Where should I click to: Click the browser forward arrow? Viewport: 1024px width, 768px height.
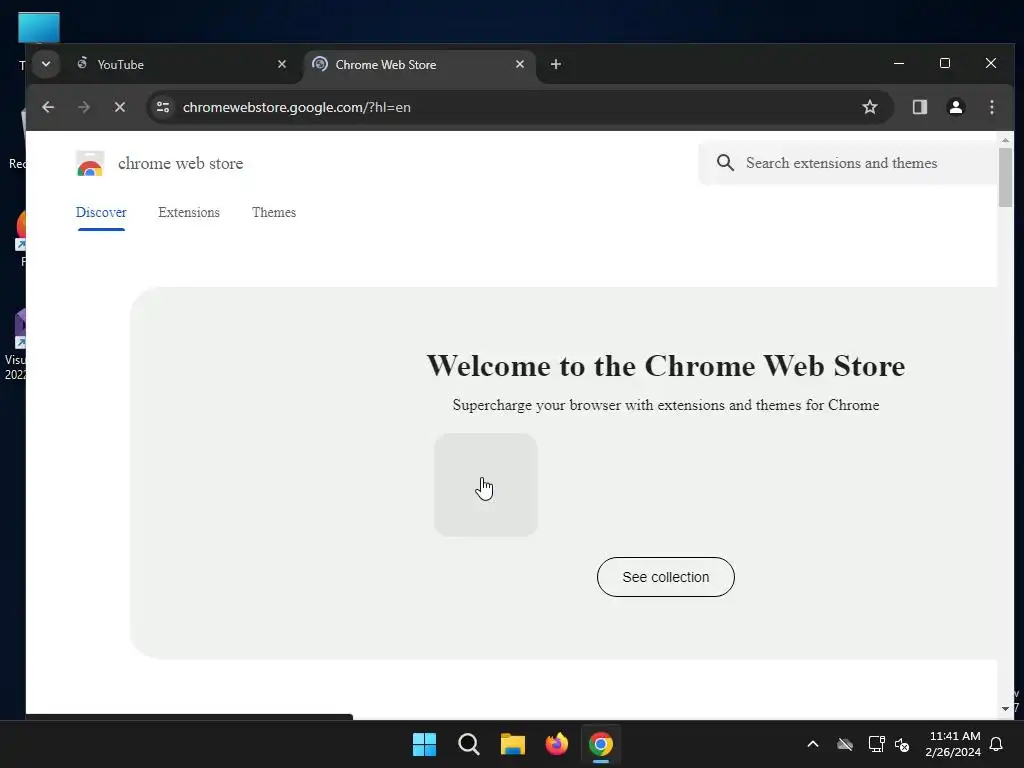coord(84,107)
